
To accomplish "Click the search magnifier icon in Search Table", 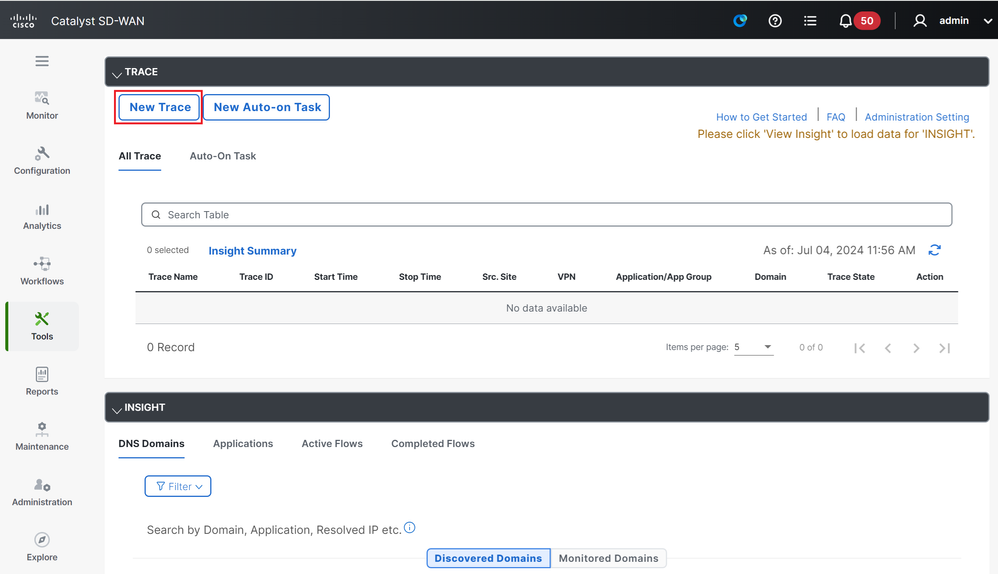I will point(156,214).
